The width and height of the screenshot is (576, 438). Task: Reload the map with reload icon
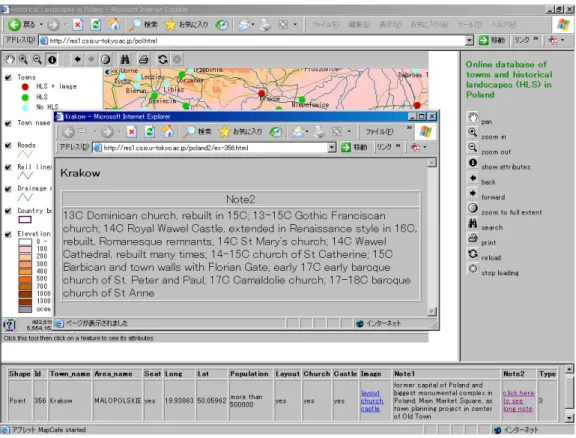click(x=162, y=60)
